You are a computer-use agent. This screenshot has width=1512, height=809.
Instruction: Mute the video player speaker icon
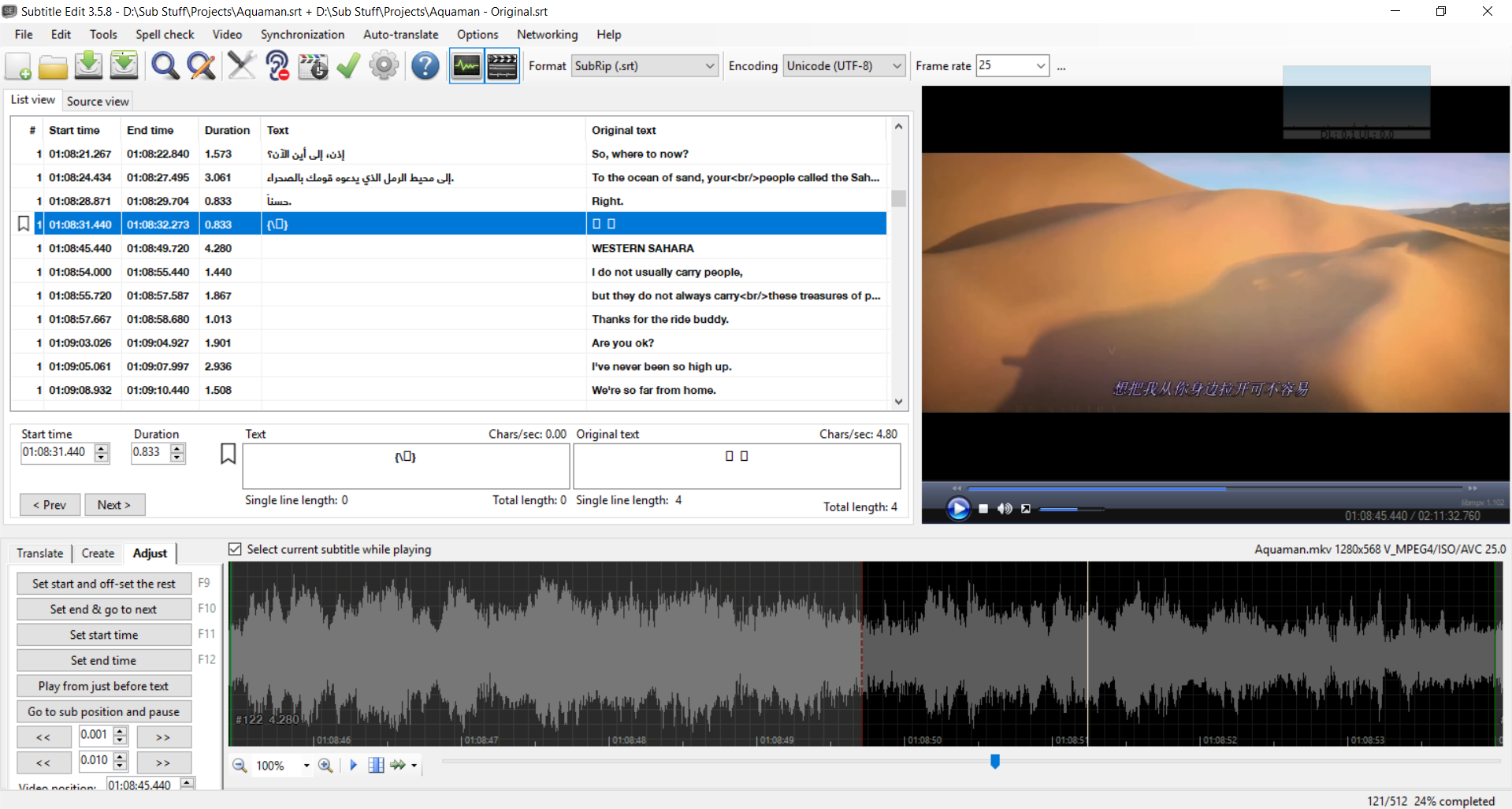[1005, 509]
